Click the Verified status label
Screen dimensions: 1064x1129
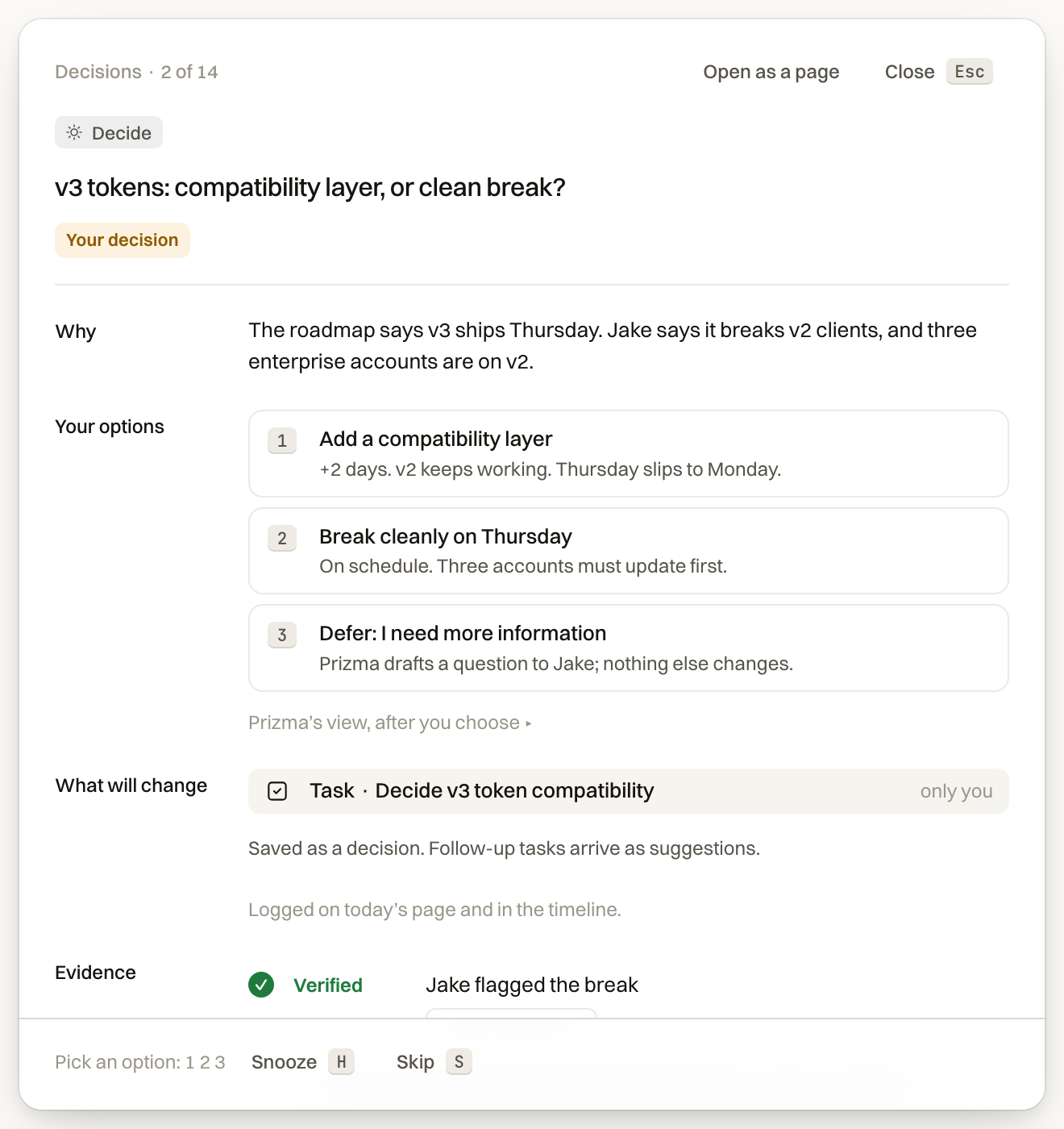click(328, 985)
